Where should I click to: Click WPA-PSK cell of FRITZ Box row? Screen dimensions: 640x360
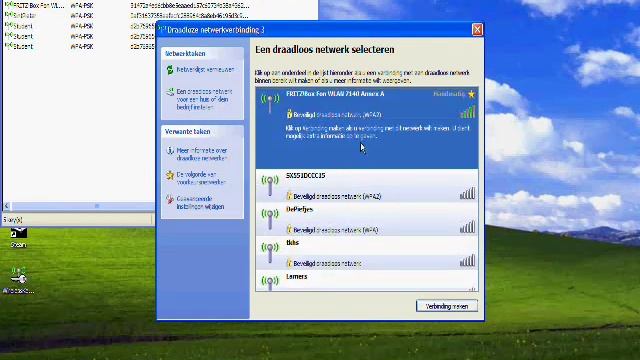point(82,5)
